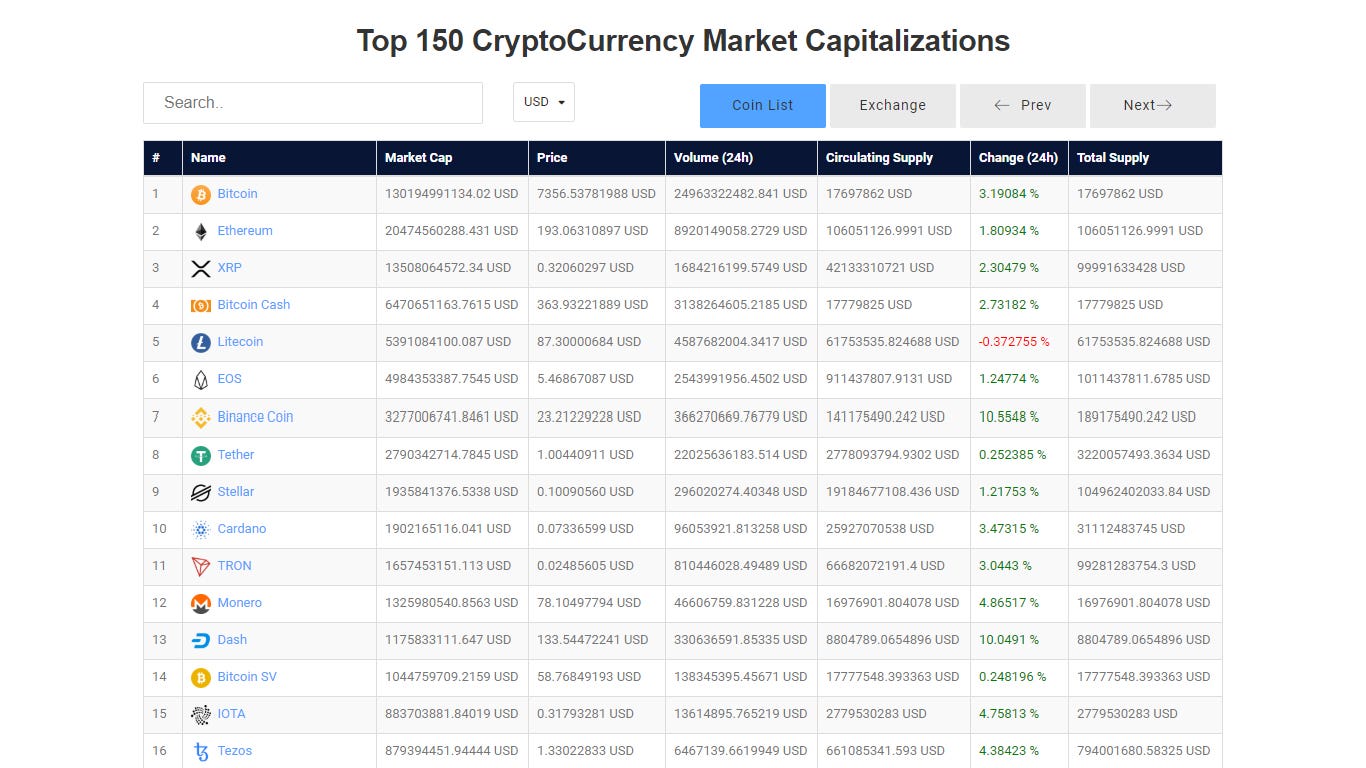This screenshot has width=1366, height=768.
Task: Click the Circulating Supply column header
Action: coord(894,158)
